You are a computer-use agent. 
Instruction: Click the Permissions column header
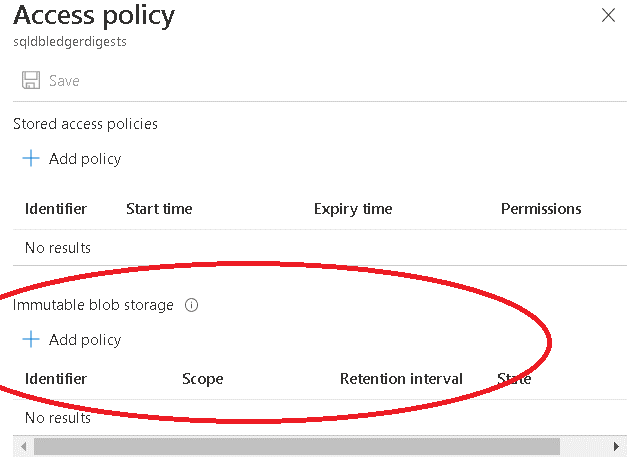(x=540, y=209)
